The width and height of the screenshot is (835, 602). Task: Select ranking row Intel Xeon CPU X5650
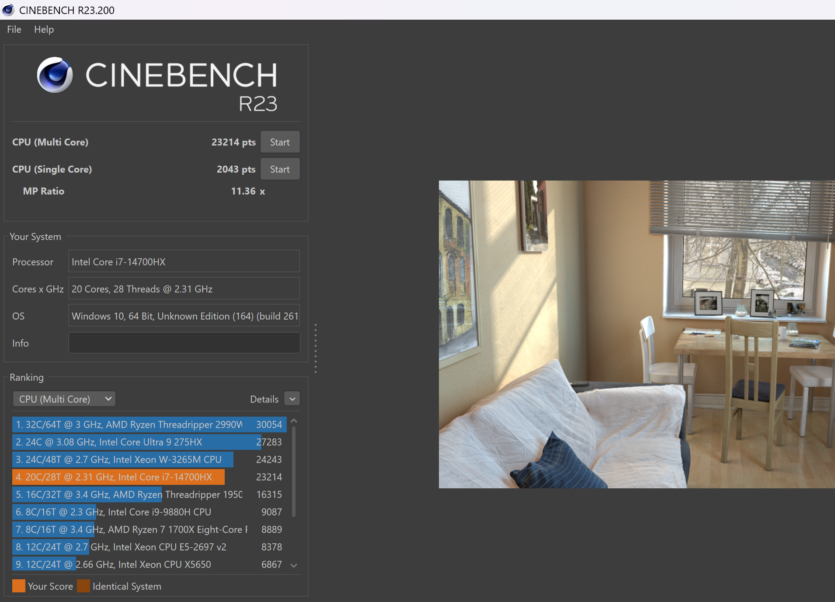coord(149,565)
